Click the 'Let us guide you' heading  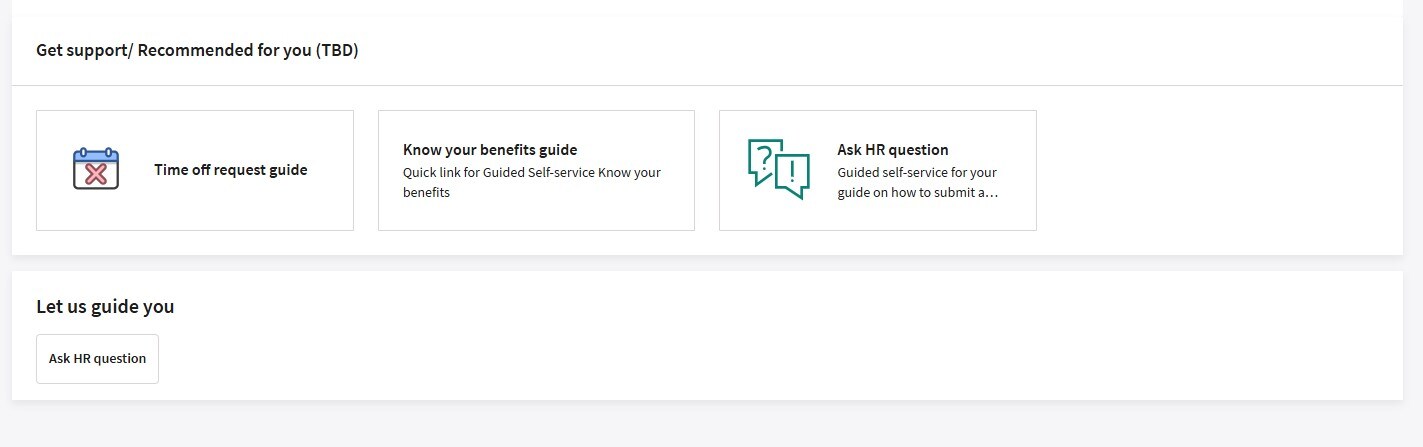pos(105,307)
